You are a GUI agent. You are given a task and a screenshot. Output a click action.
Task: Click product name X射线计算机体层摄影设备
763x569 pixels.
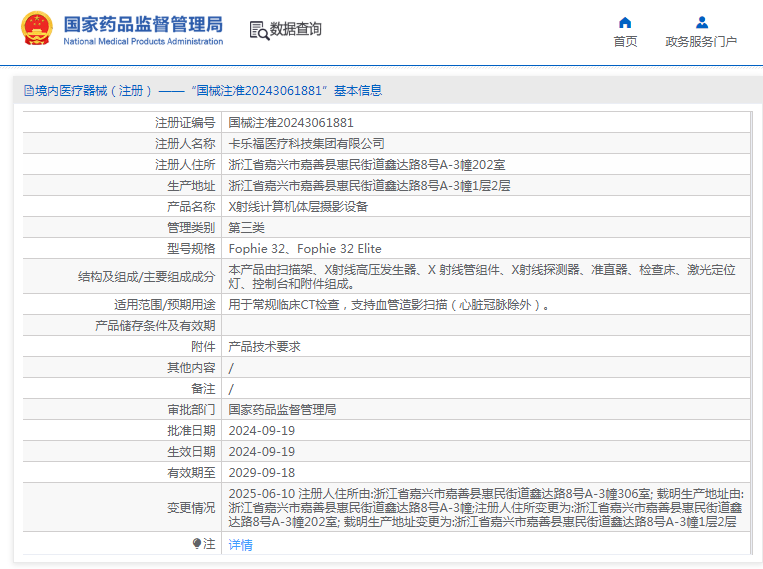[298, 206]
